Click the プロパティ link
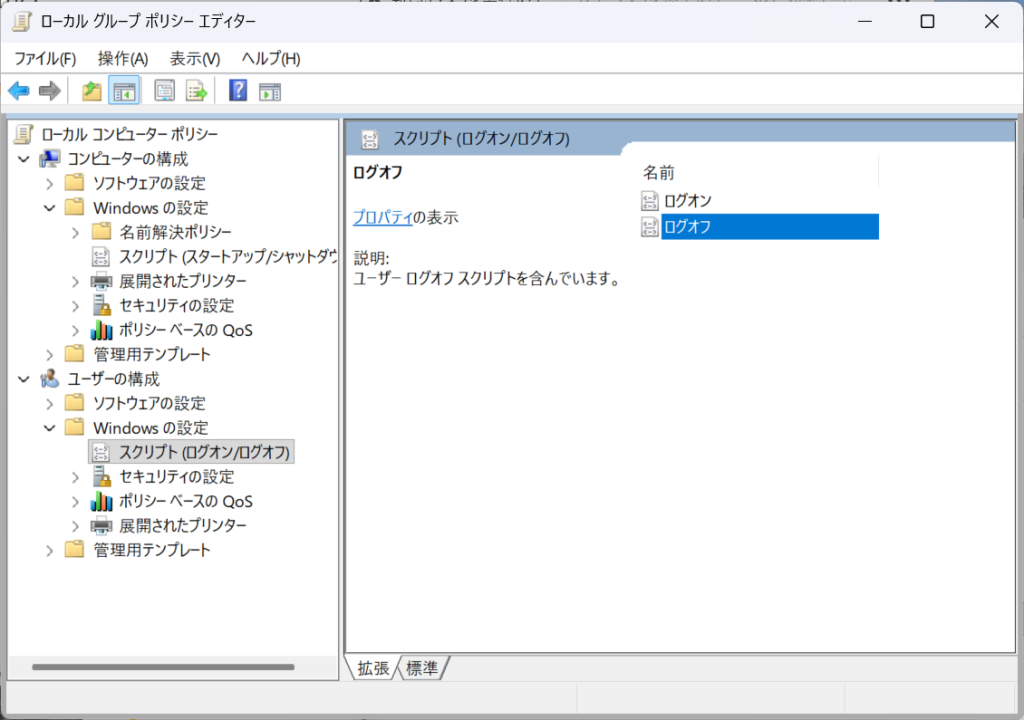Viewport: 1024px width, 720px height. [383, 217]
